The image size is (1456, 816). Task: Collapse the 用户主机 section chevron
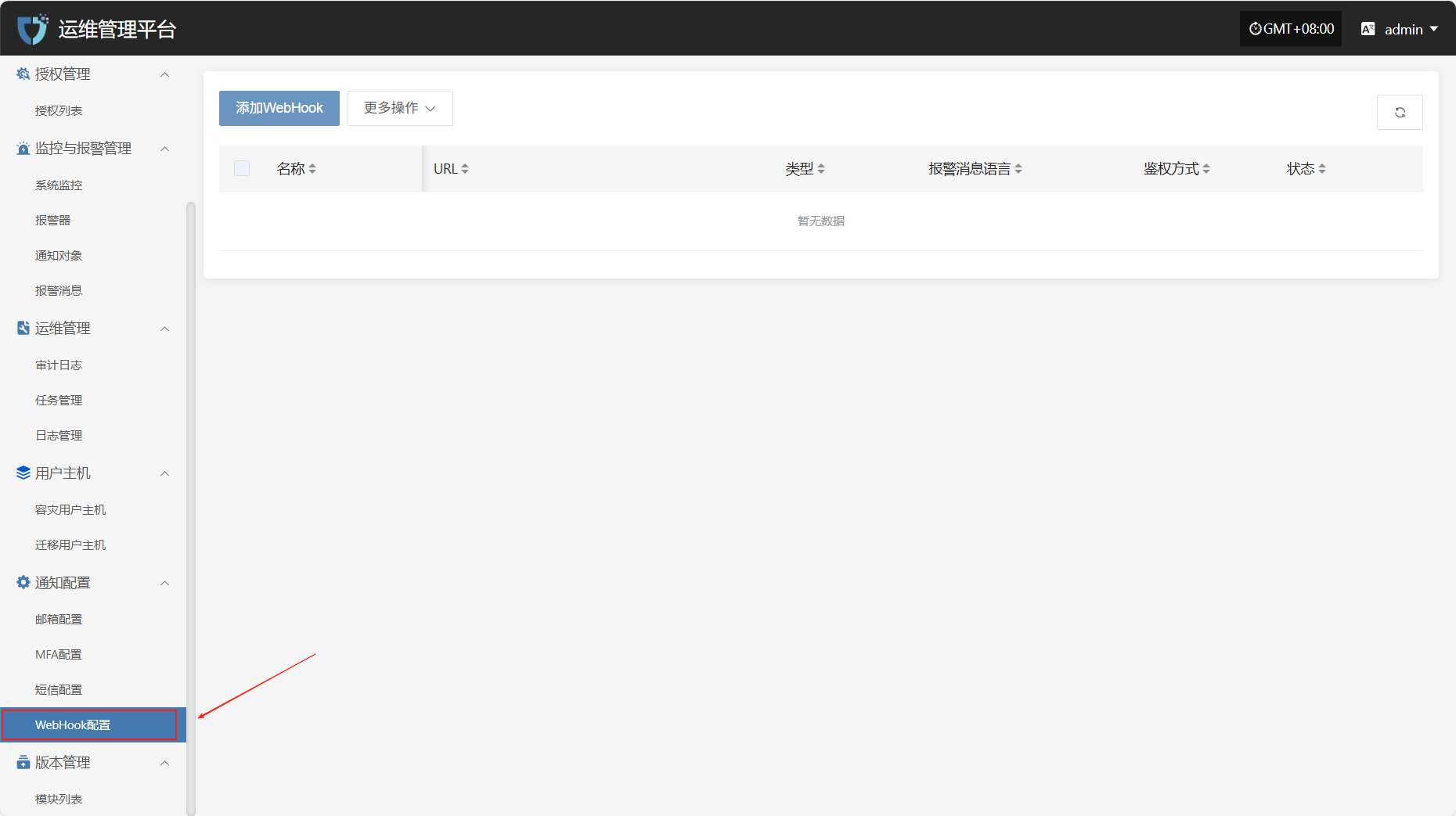(164, 473)
